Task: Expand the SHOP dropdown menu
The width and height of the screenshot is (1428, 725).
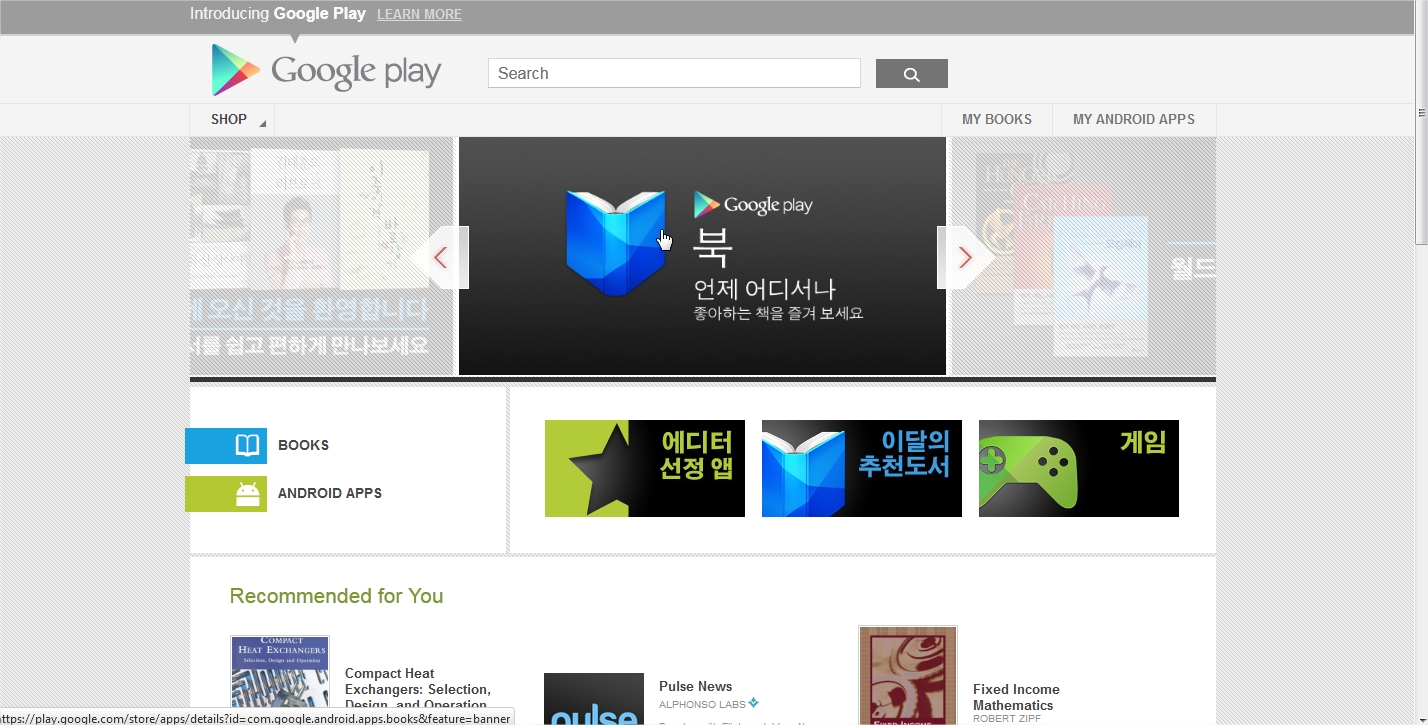Action: point(232,120)
